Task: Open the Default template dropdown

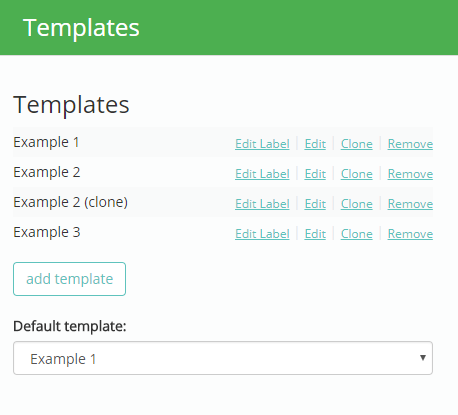Action: [x=223, y=358]
